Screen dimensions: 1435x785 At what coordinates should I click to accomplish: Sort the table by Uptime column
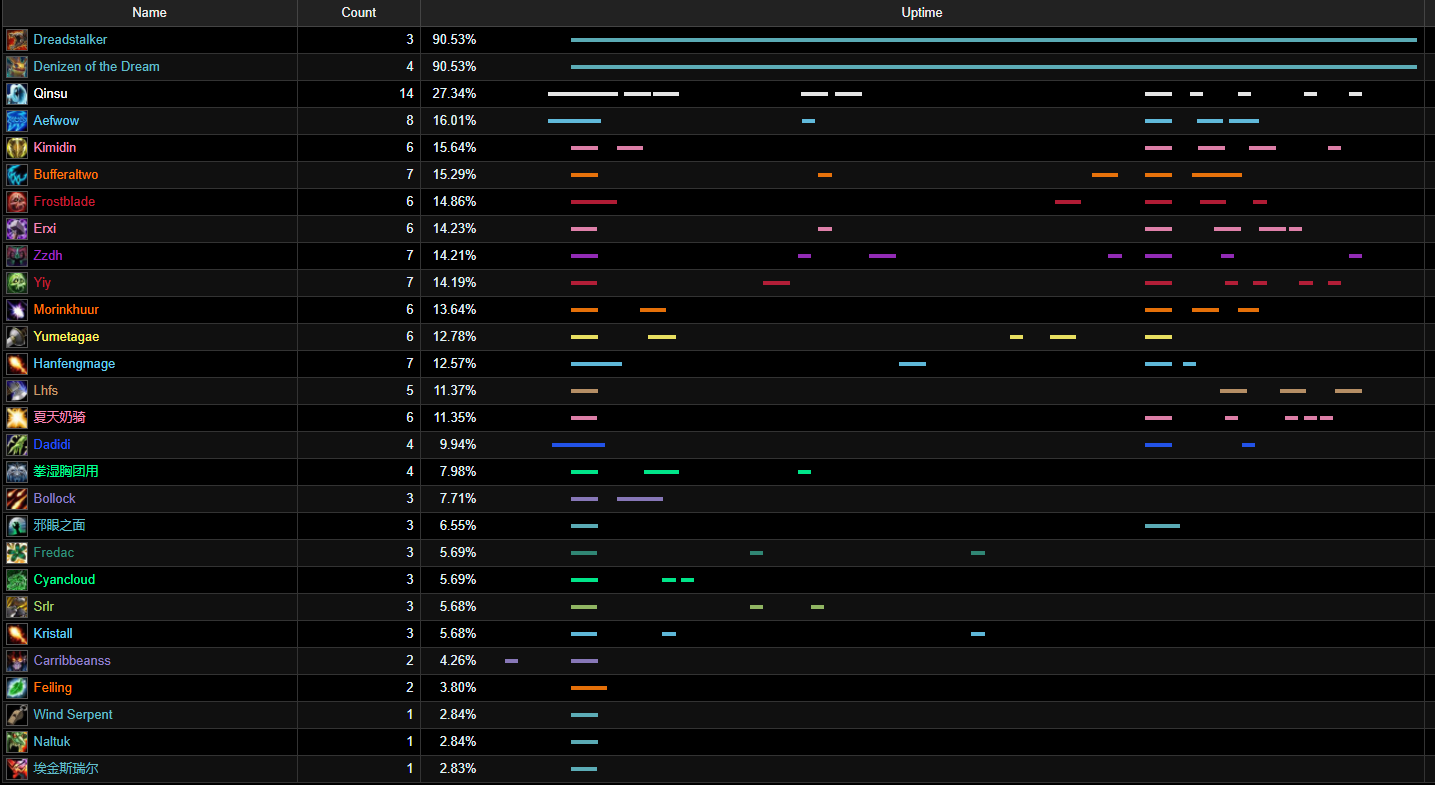[922, 13]
